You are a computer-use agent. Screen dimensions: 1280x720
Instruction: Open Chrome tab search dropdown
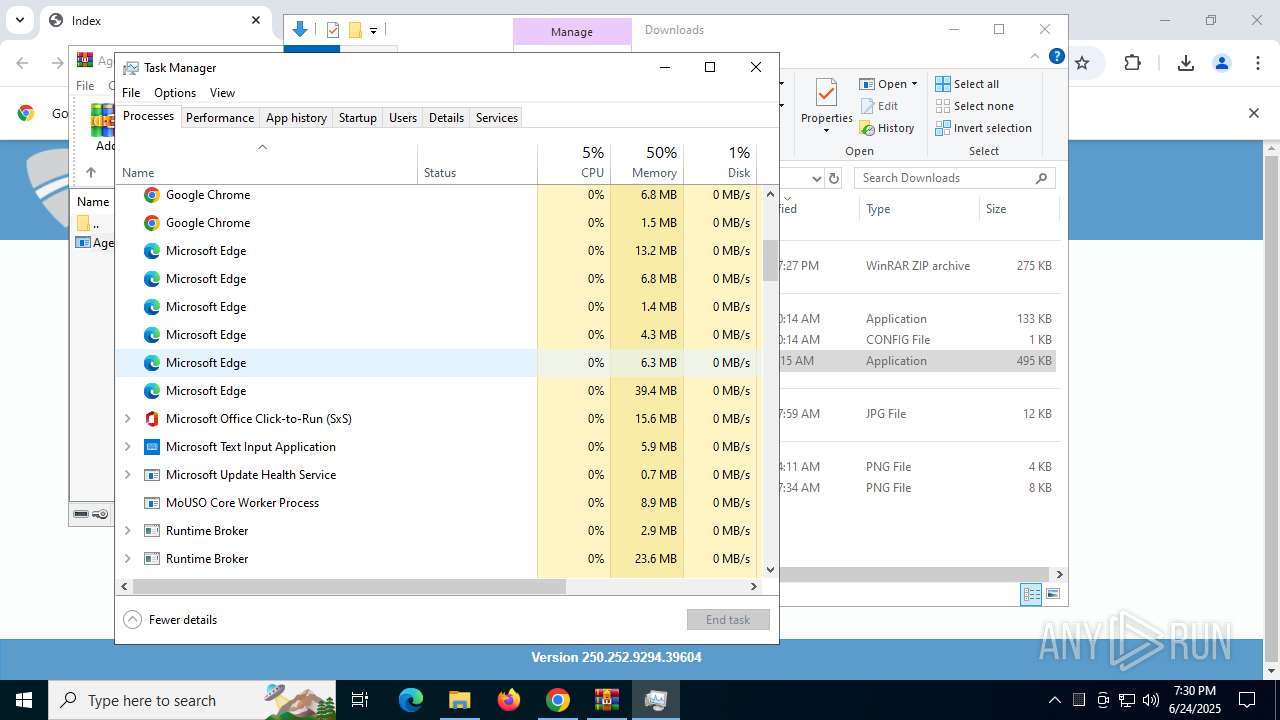click(19, 20)
